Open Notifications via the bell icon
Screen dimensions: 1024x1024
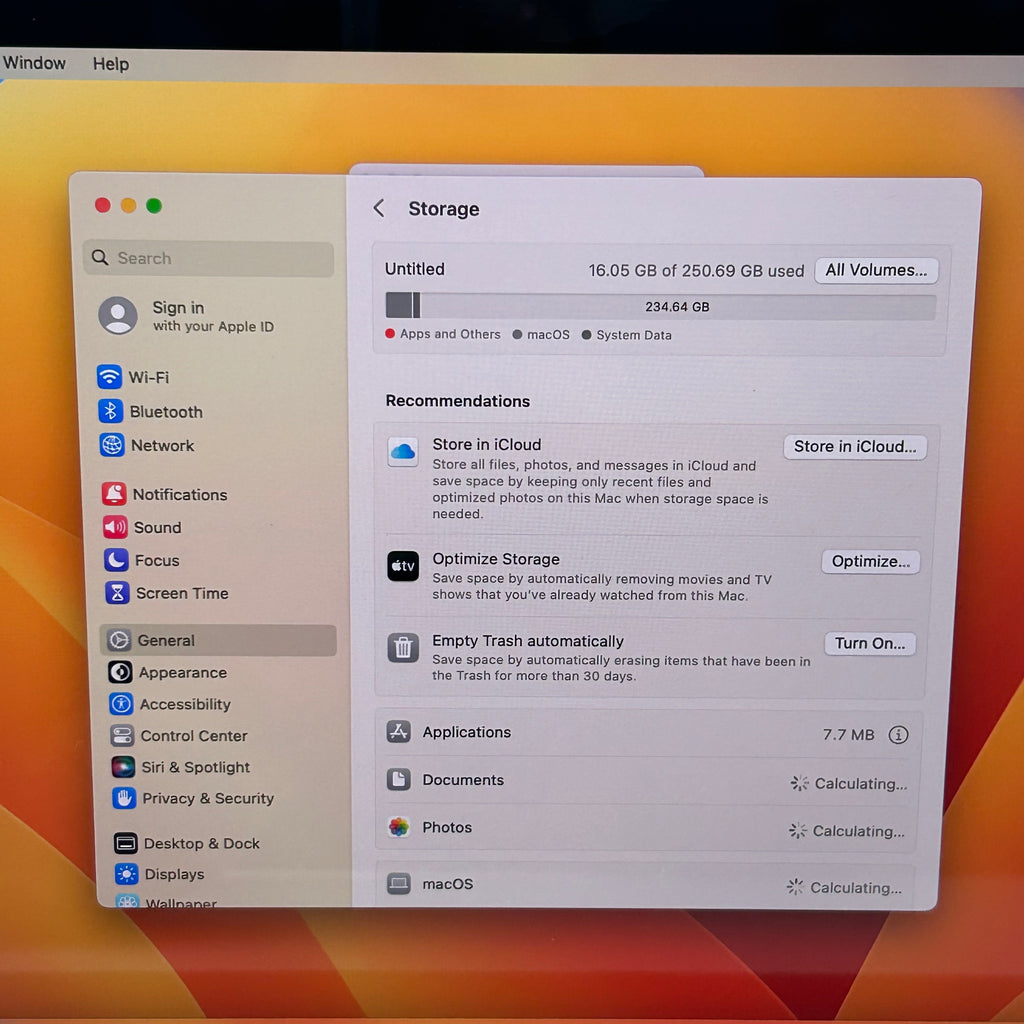point(114,494)
